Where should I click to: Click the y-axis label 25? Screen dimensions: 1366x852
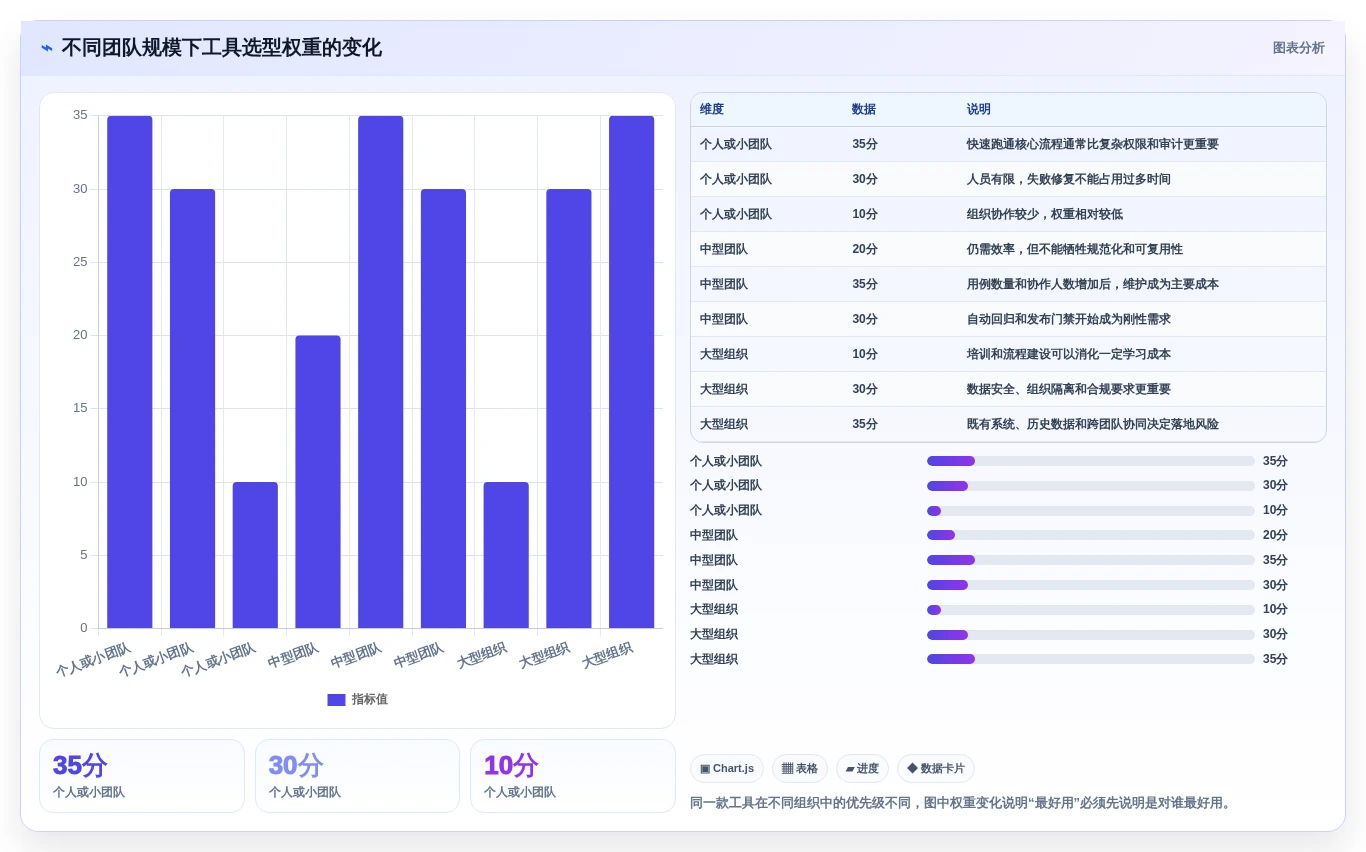coord(80,262)
